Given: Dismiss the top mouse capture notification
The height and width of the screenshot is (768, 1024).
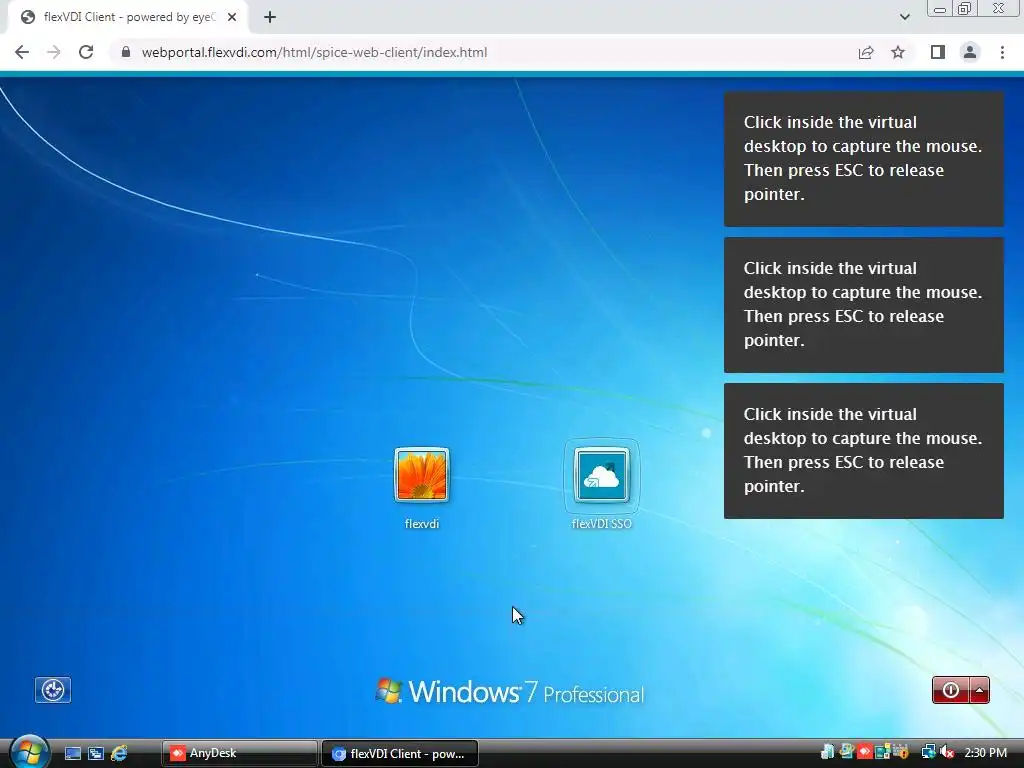Looking at the screenshot, I should click(863, 159).
